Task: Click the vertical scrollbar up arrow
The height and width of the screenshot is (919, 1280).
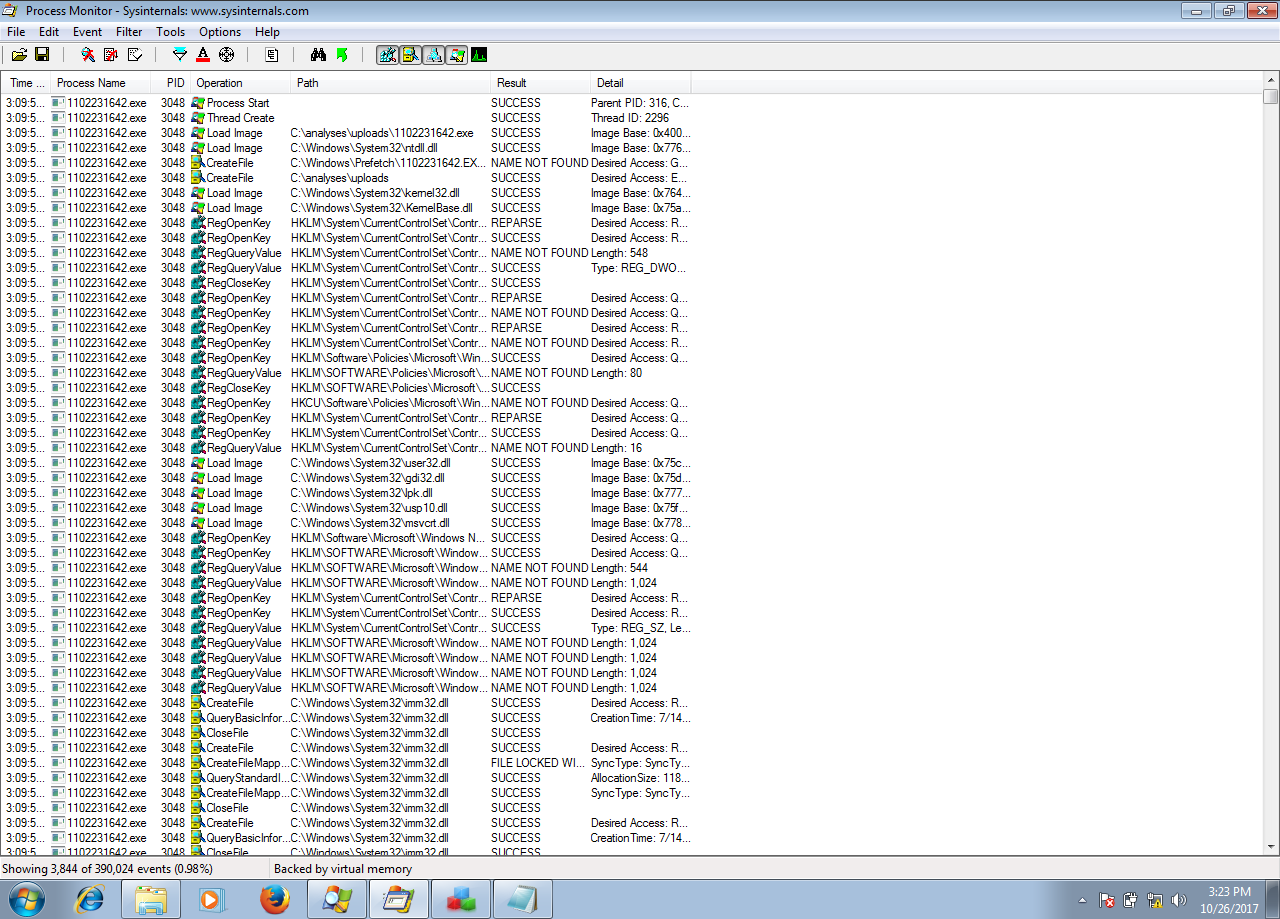Action: [x=1270, y=81]
